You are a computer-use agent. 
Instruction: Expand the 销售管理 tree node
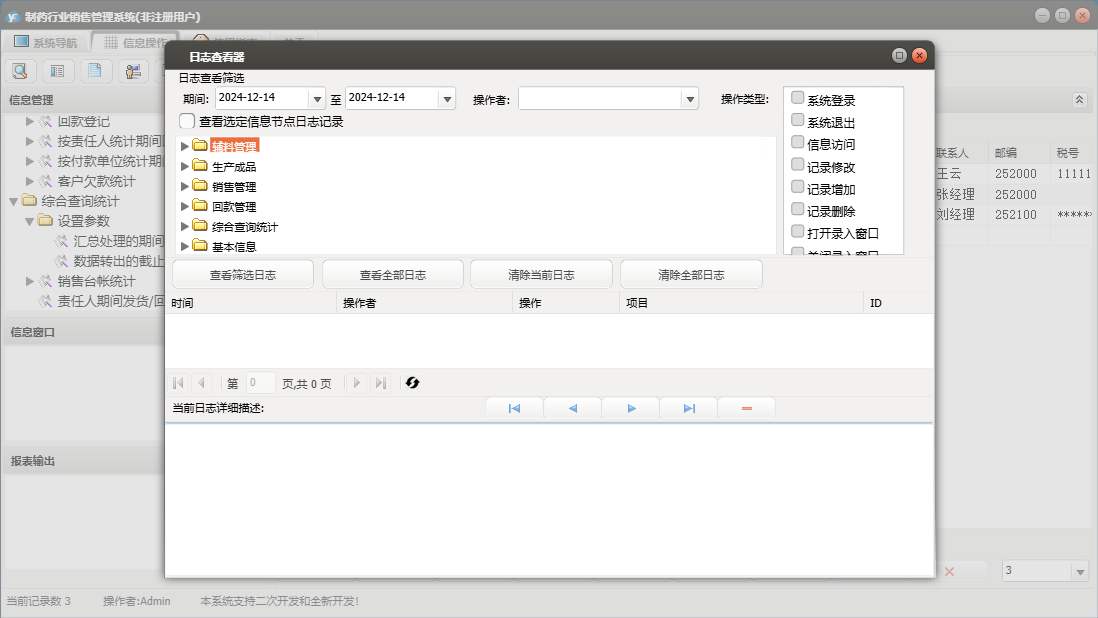(x=184, y=186)
